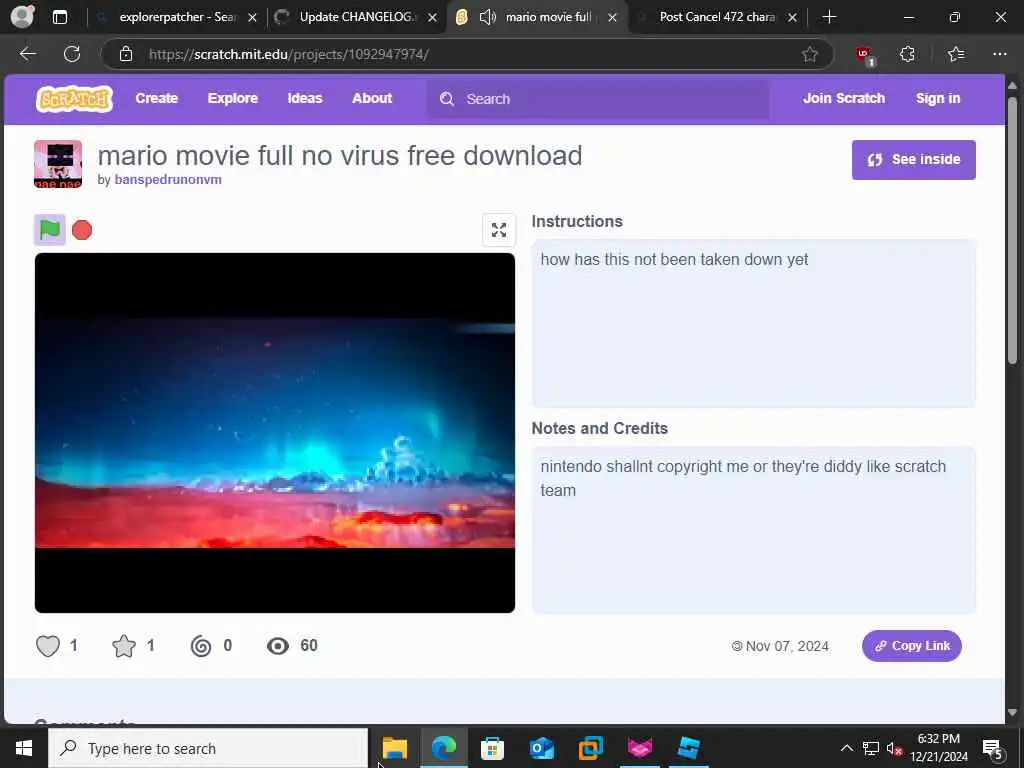Screen dimensions: 1024x768
Task: Click author avatar thumbnail
Action: coord(58,164)
